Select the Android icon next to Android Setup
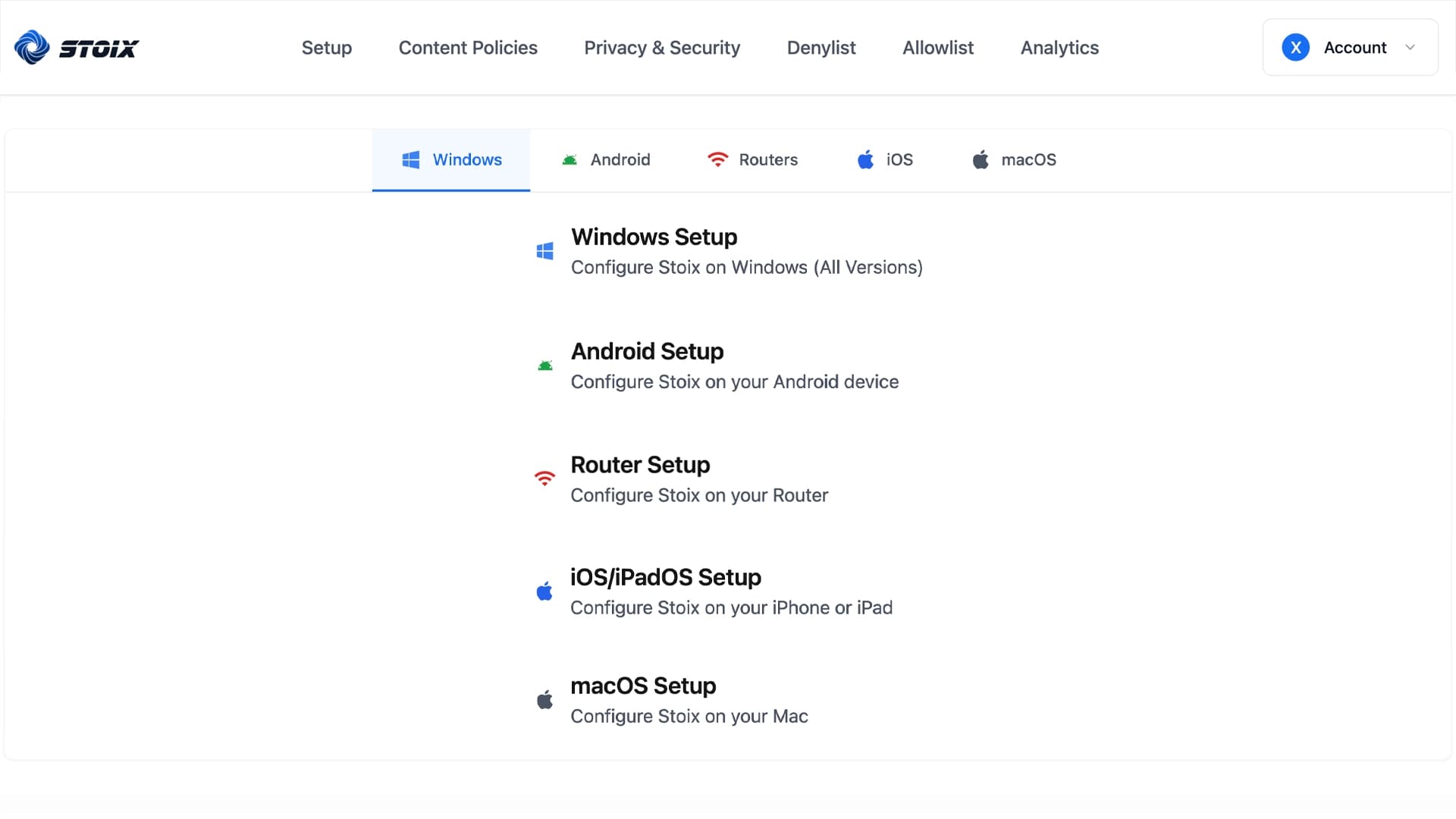The height and width of the screenshot is (819, 1456). [x=545, y=365]
